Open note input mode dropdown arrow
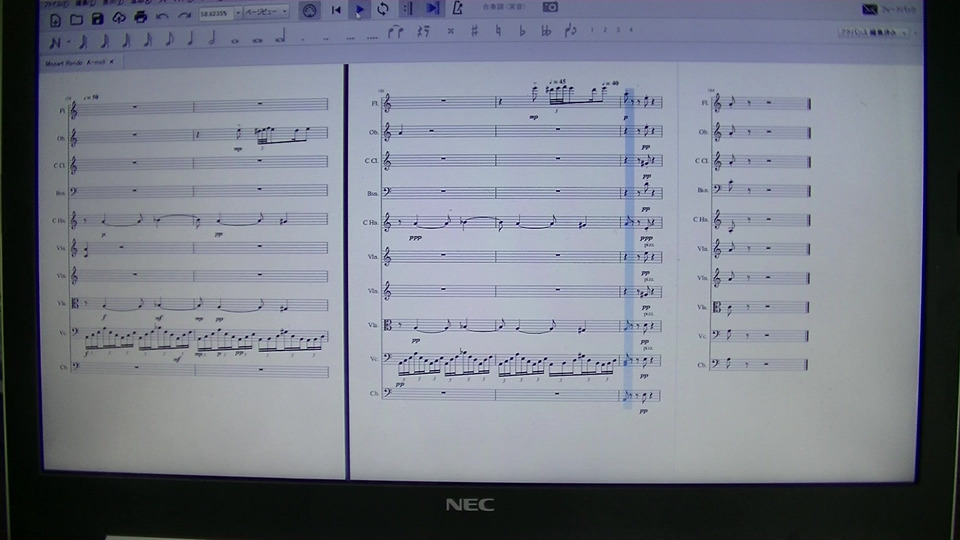This screenshot has height=540, width=960. pyautogui.click(x=67, y=43)
